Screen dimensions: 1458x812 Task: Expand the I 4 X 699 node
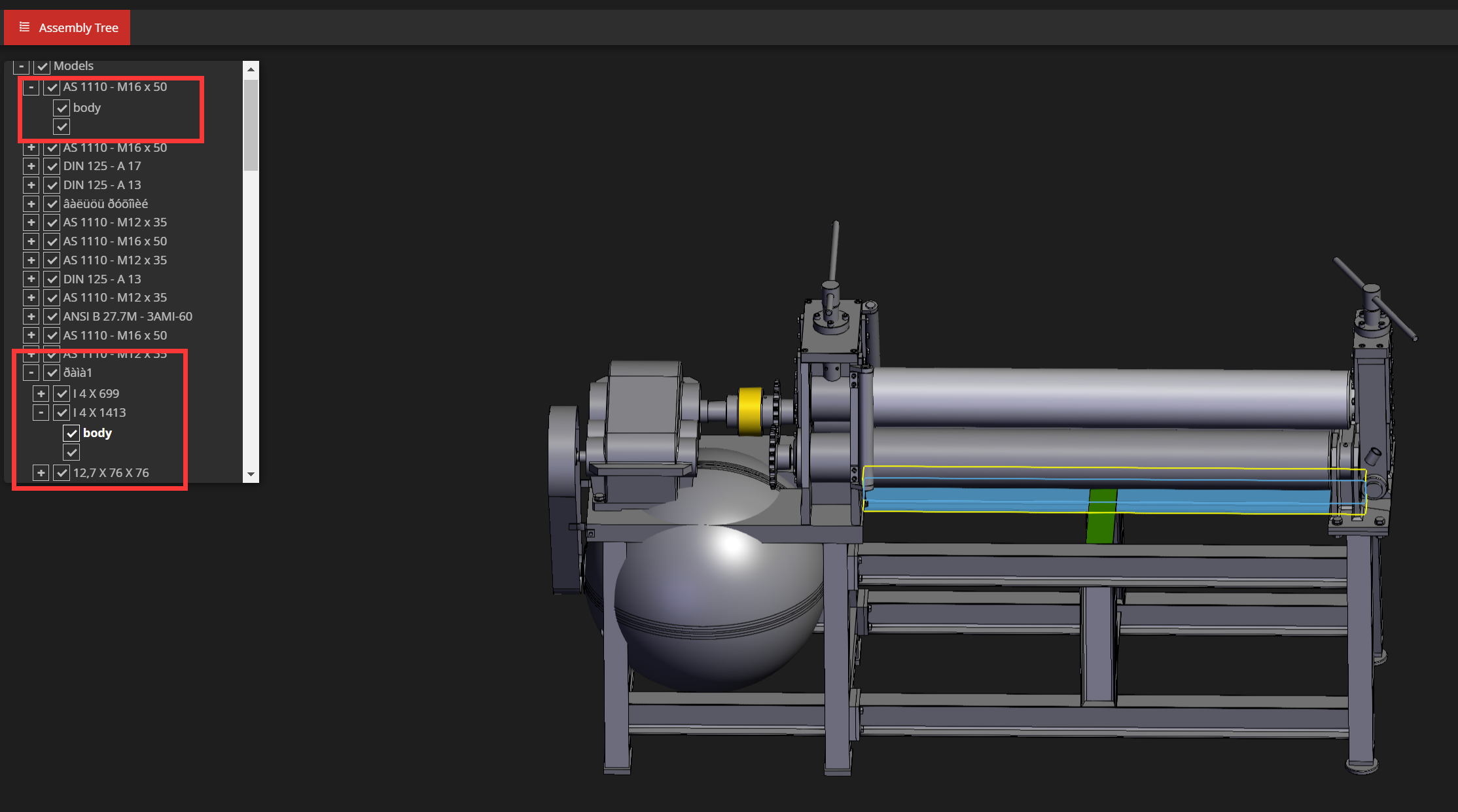pyautogui.click(x=40, y=393)
